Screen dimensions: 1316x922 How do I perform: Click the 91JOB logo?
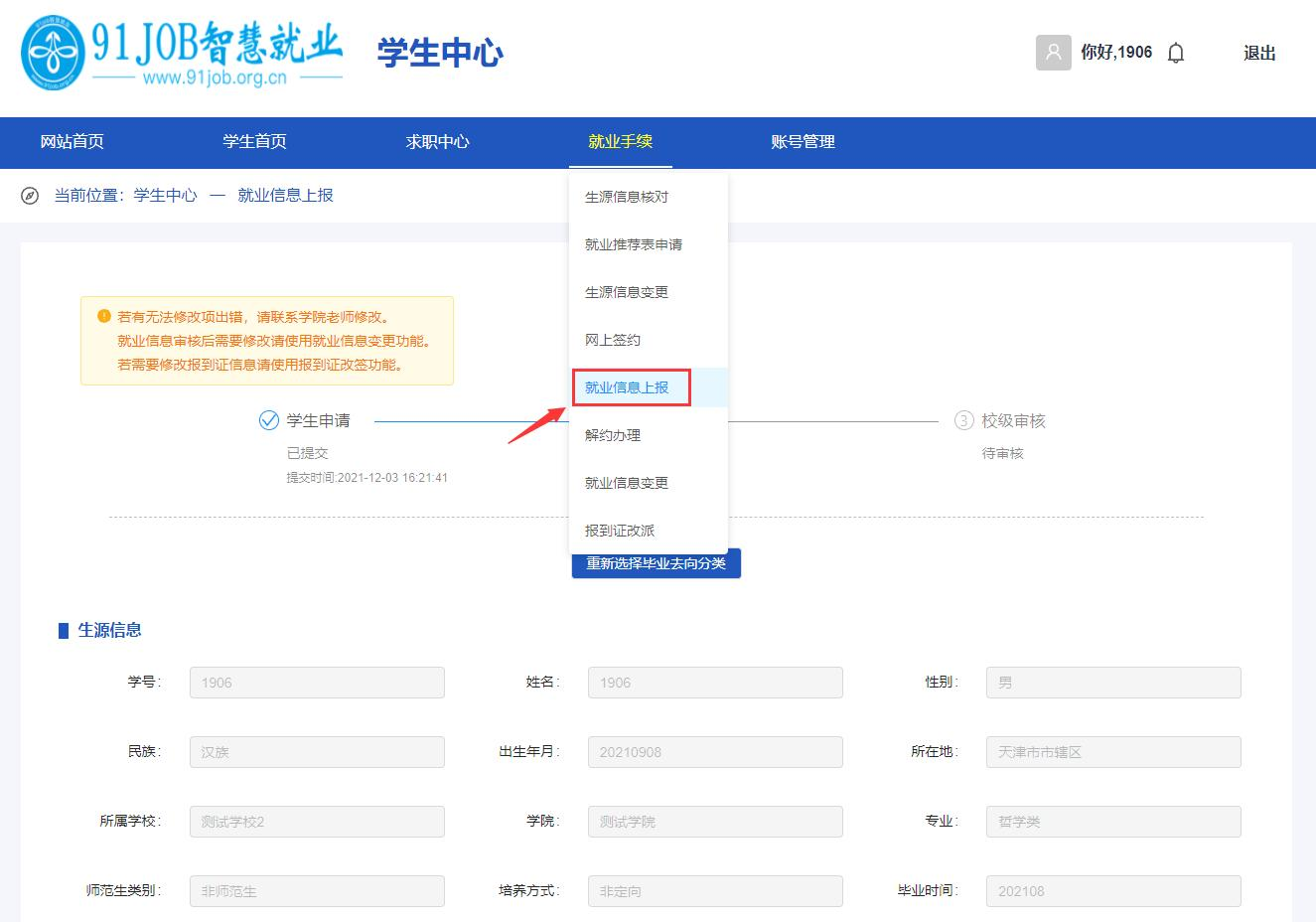coord(182,53)
